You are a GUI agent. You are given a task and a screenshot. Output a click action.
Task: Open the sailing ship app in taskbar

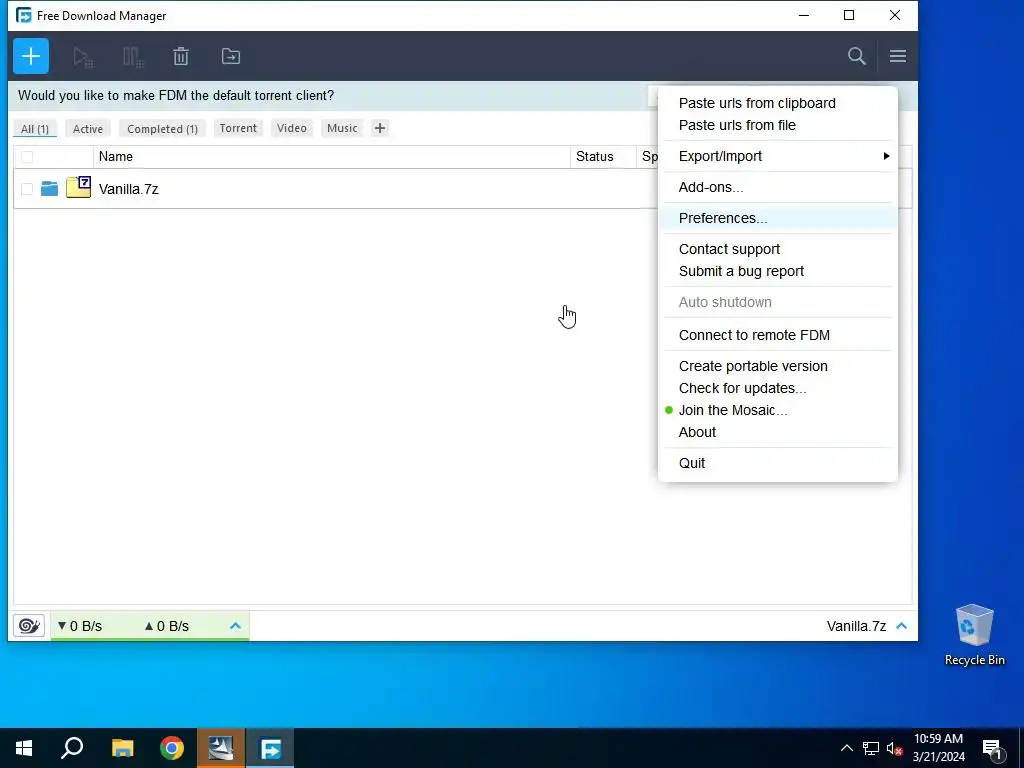click(x=221, y=748)
